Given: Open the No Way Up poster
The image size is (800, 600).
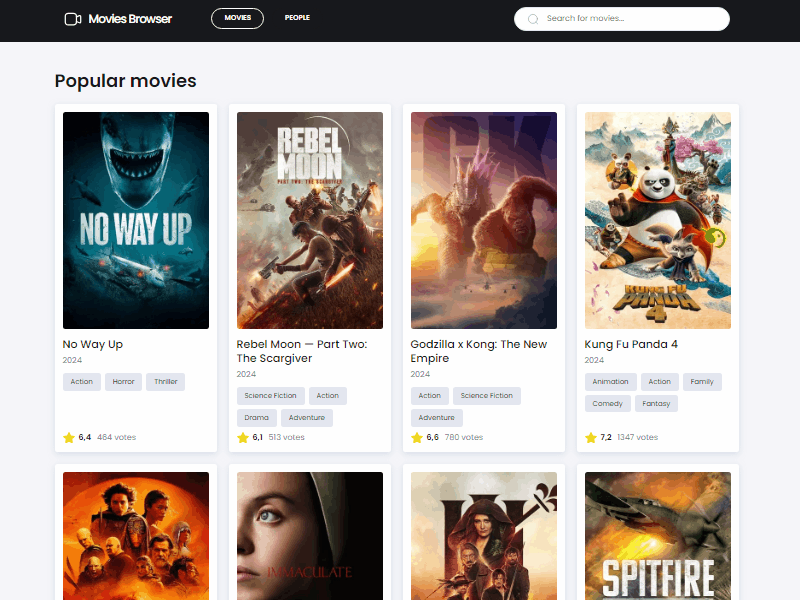Looking at the screenshot, I should click(136, 220).
